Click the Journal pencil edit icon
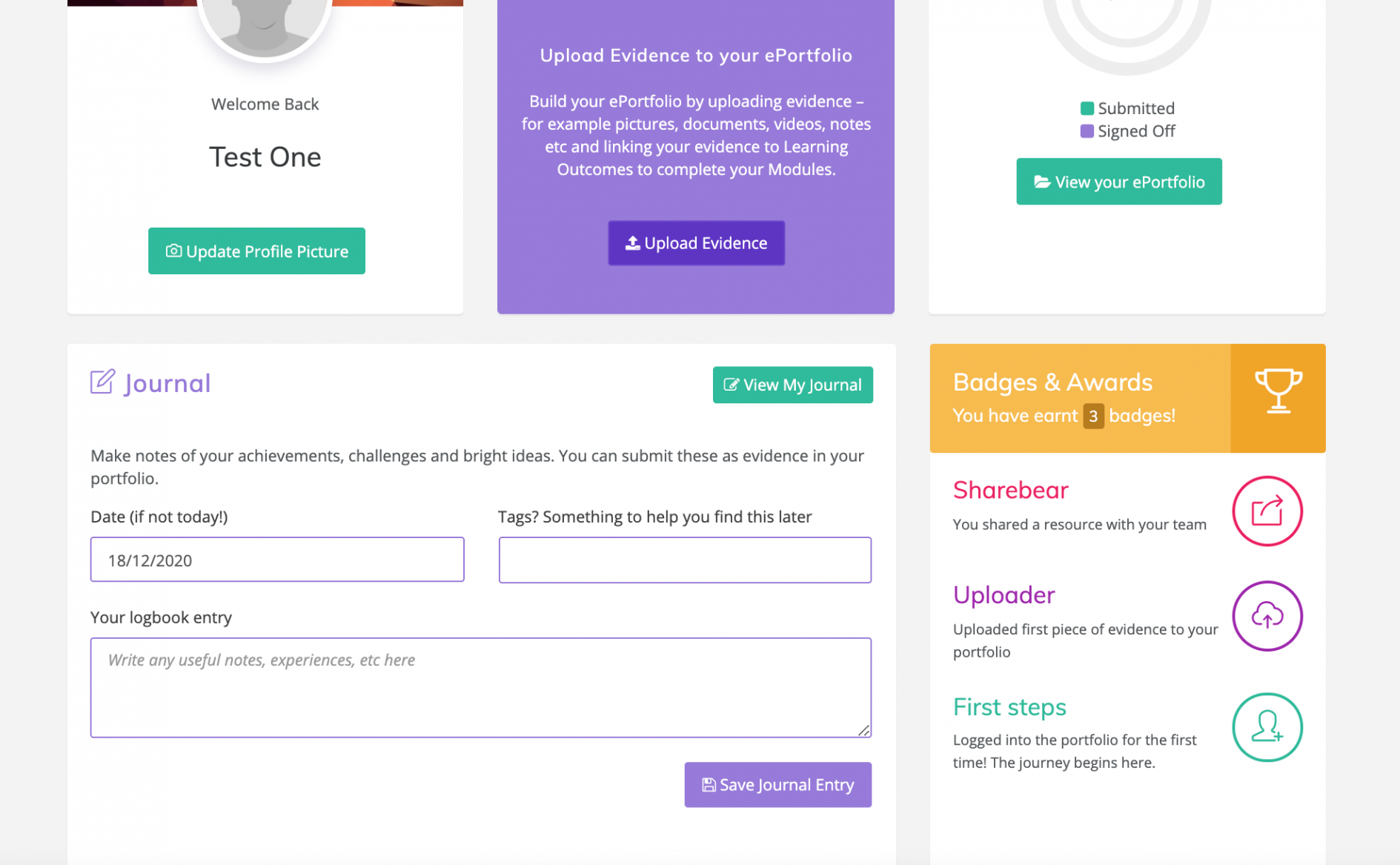1400x865 pixels. pyautogui.click(x=103, y=382)
